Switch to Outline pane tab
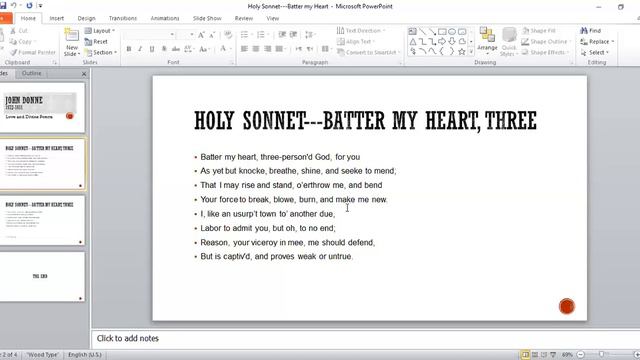 click(x=31, y=73)
